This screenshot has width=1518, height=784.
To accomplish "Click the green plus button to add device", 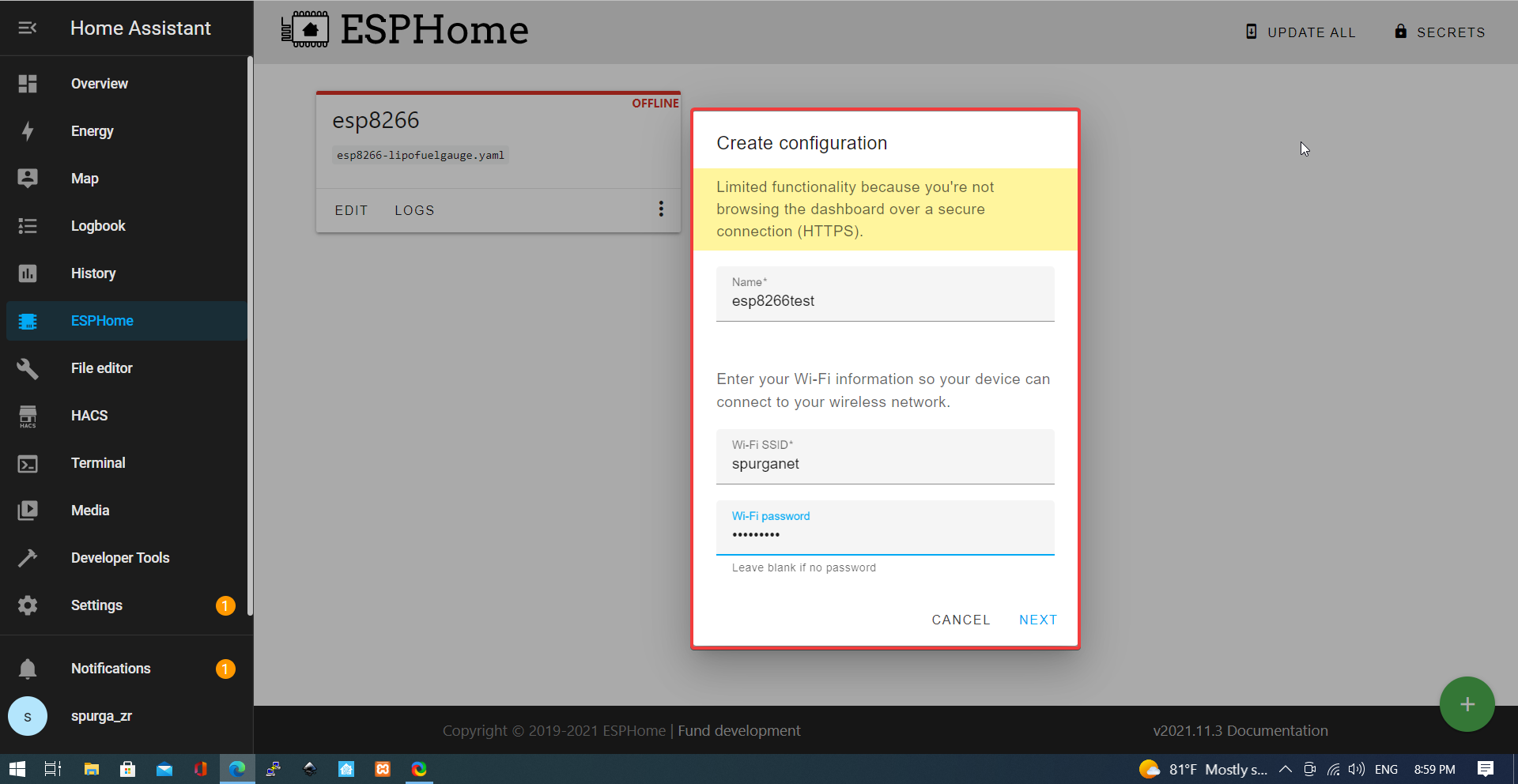I will click(1467, 704).
